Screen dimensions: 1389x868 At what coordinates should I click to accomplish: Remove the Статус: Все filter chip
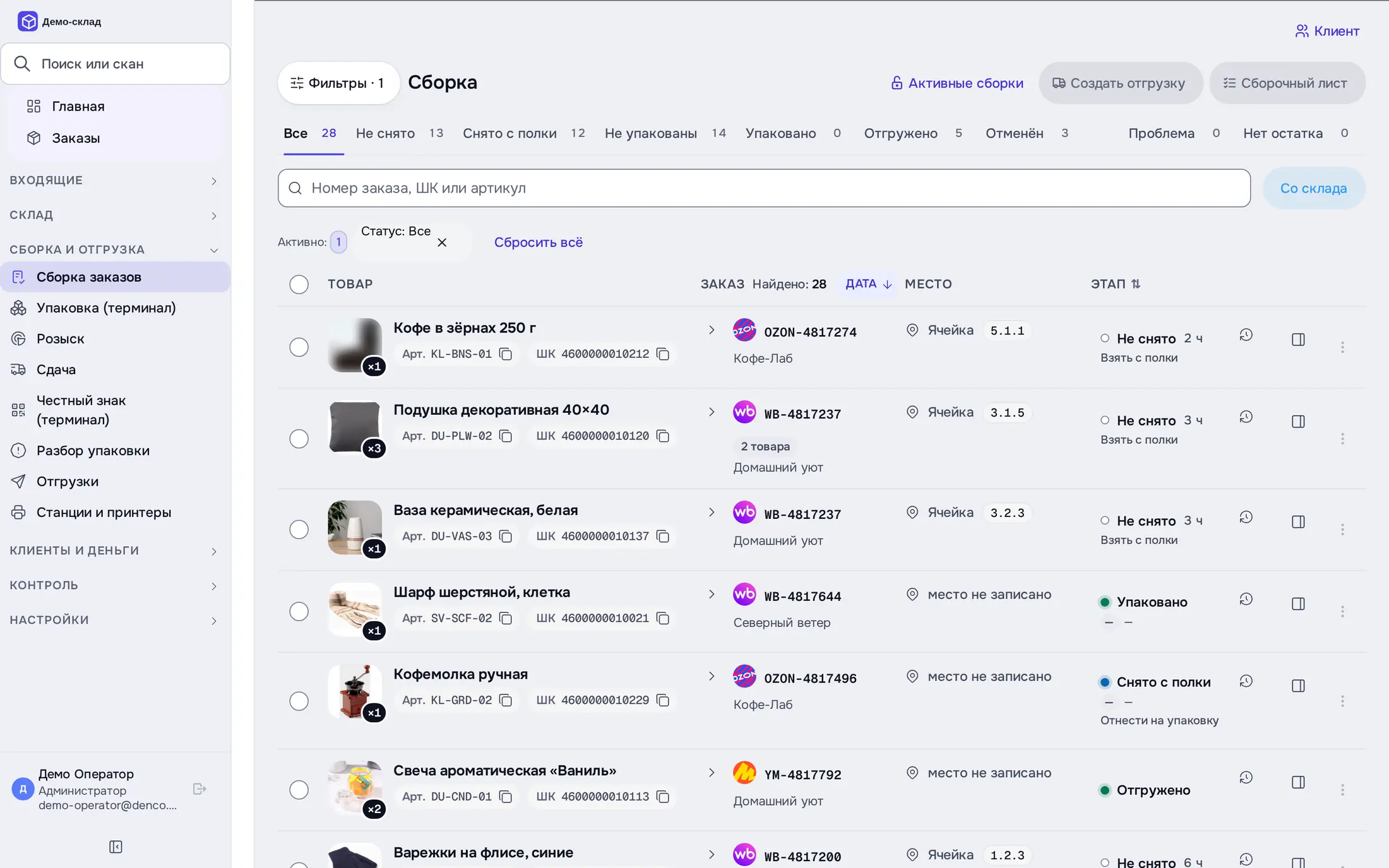(442, 242)
